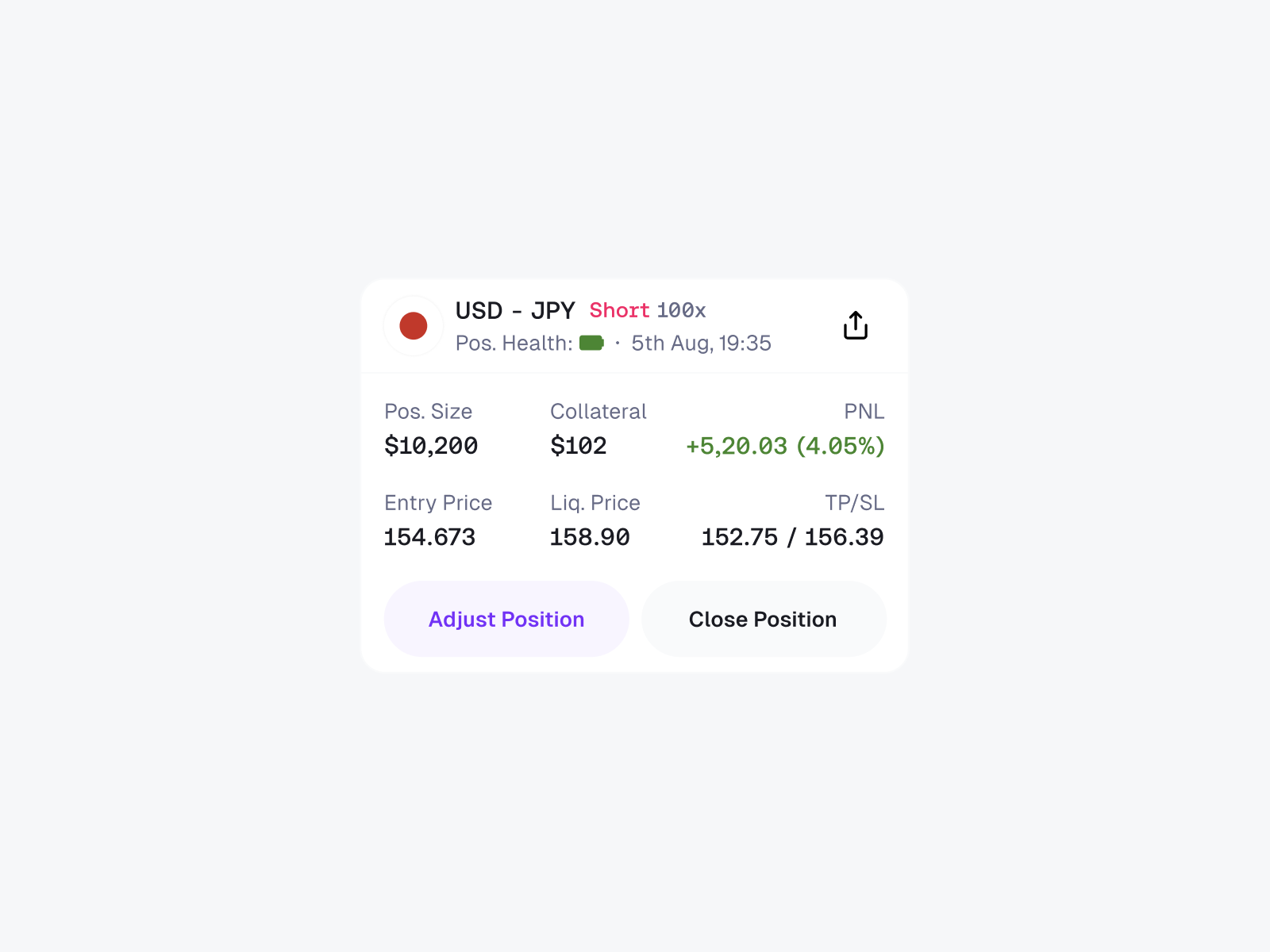Click the Entry Price 154.673
Image resolution: width=1270 pixels, height=952 pixels.
[x=429, y=537]
